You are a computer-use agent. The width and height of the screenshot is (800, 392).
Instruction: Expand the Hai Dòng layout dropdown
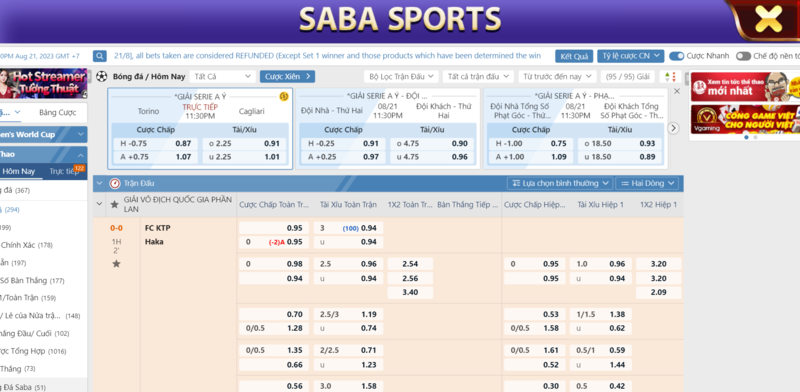click(647, 183)
